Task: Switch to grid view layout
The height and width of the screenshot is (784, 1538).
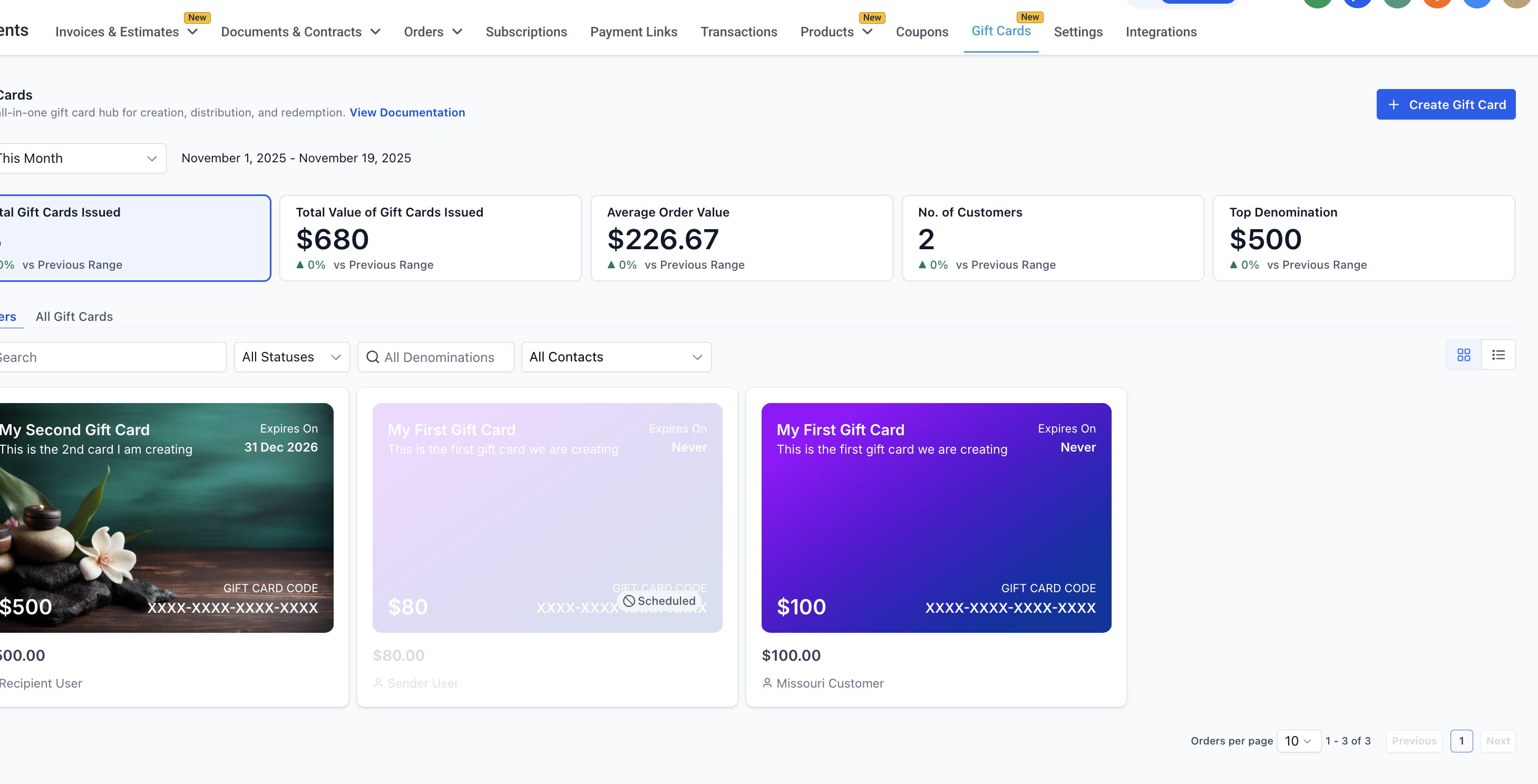Action: tap(1463, 355)
